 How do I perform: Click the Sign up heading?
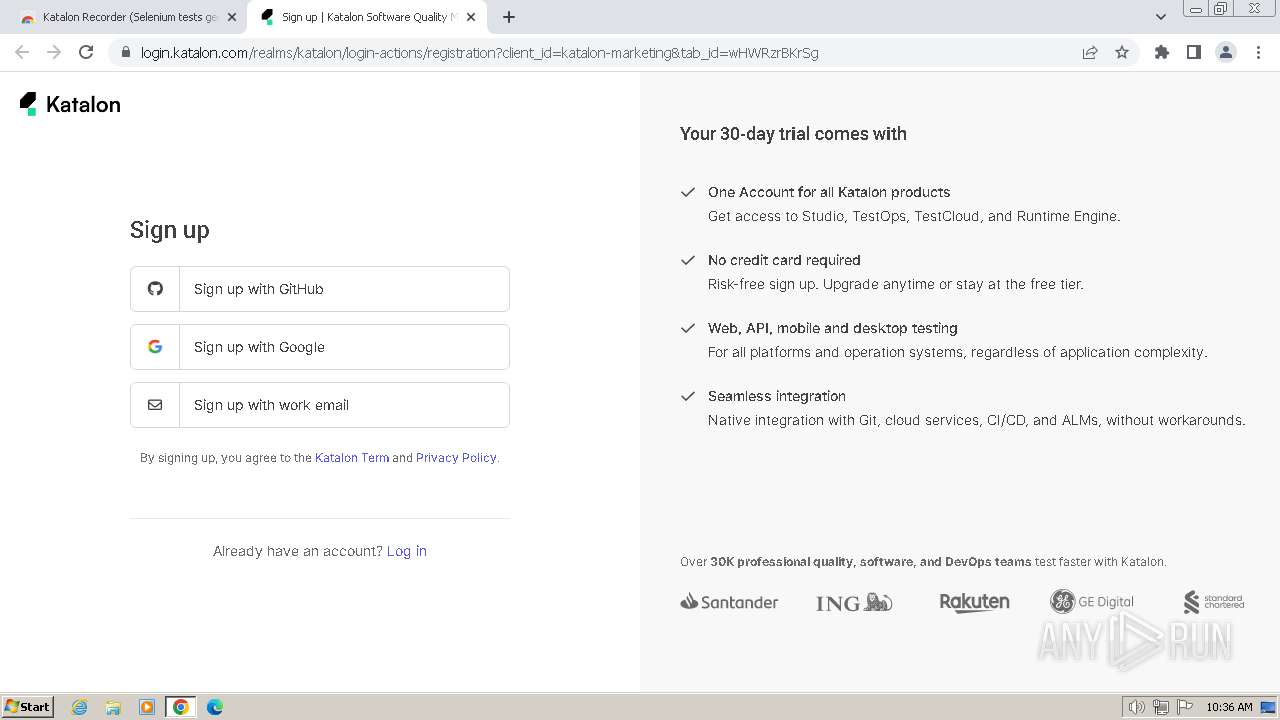(170, 230)
